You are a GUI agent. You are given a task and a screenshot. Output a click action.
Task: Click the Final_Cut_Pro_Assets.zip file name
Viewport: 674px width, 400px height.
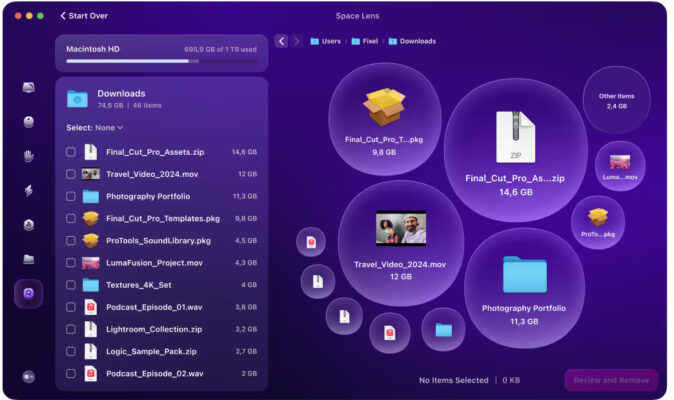[155, 152]
